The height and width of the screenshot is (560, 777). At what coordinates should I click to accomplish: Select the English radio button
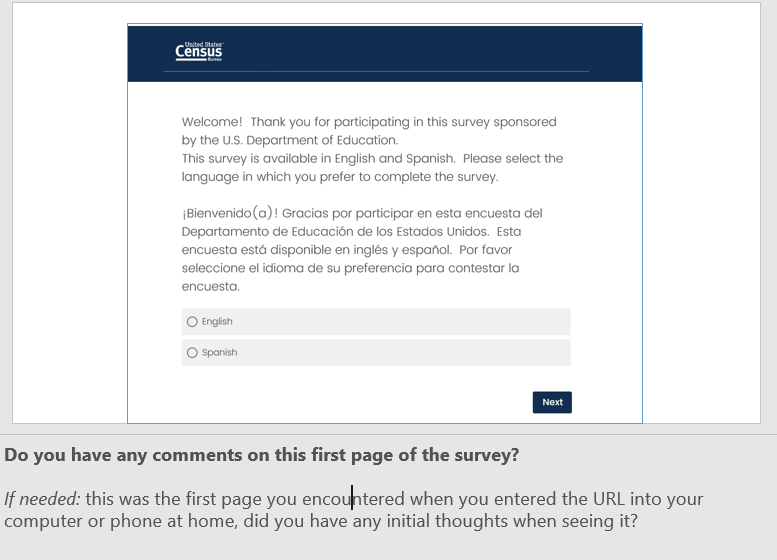pos(192,322)
